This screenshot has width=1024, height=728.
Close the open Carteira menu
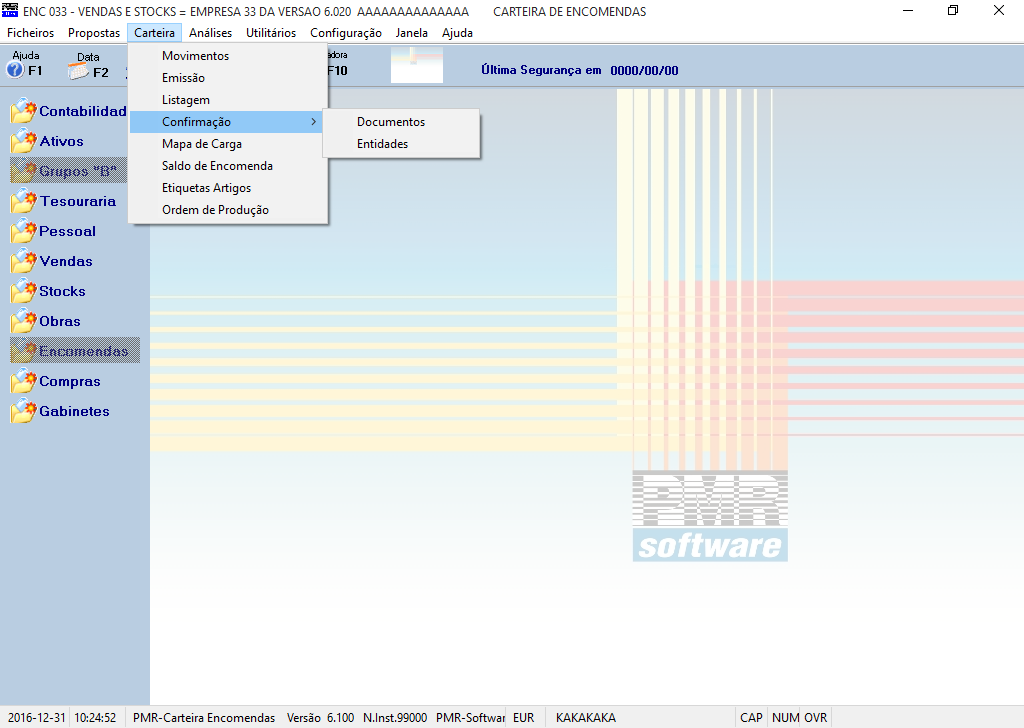155,33
